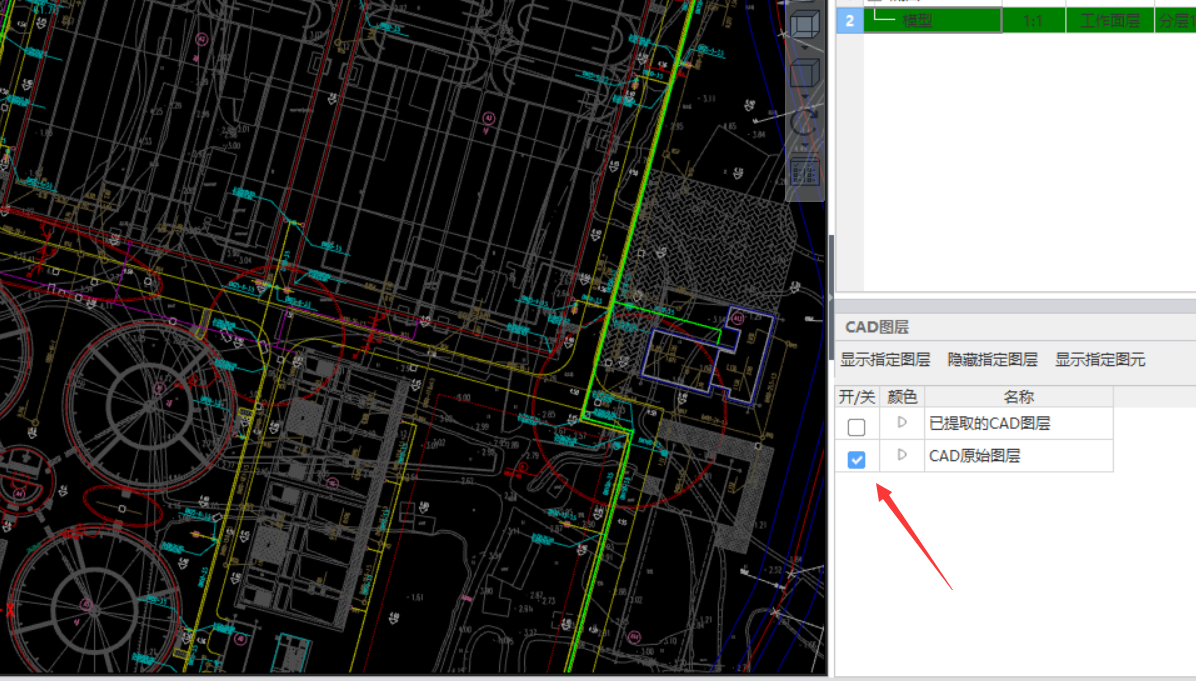
Task: Click the solid cube display icon
Action: pos(804,73)
